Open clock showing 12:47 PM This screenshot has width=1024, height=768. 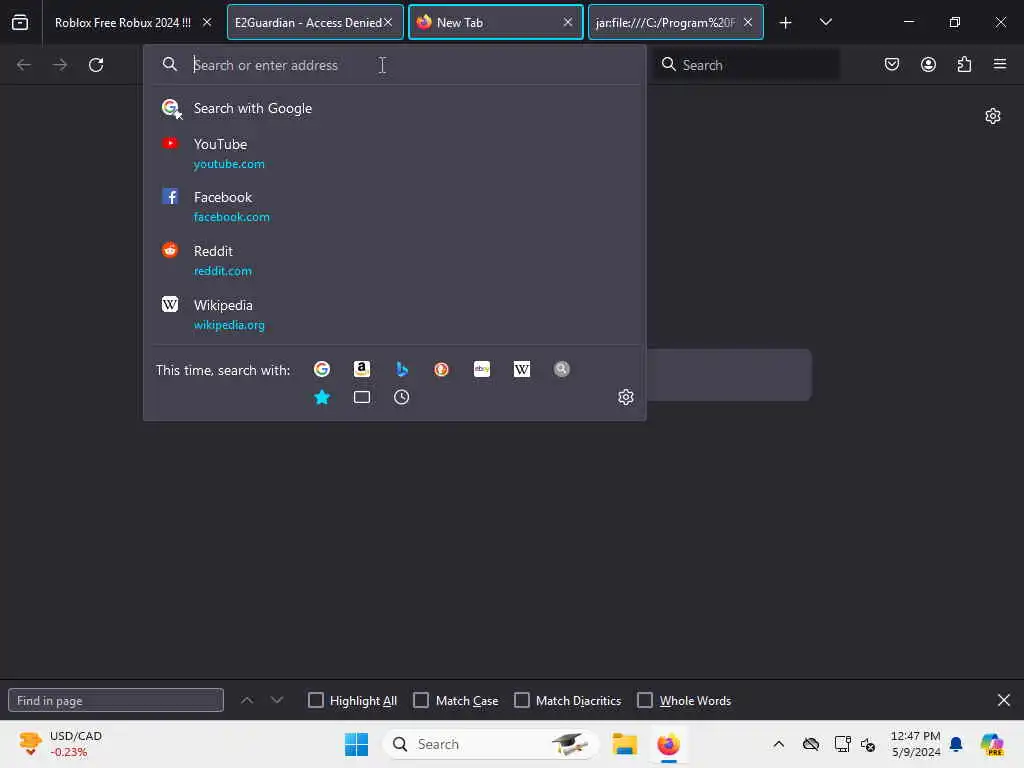(916, 744)
